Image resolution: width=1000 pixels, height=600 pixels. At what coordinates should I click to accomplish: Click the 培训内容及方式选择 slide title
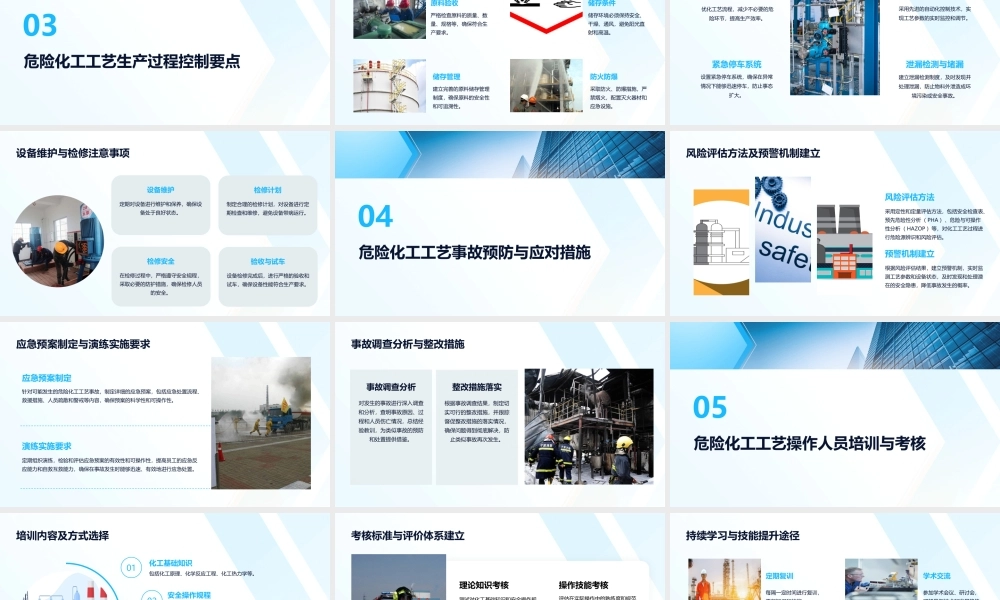[x=62, y=536]
